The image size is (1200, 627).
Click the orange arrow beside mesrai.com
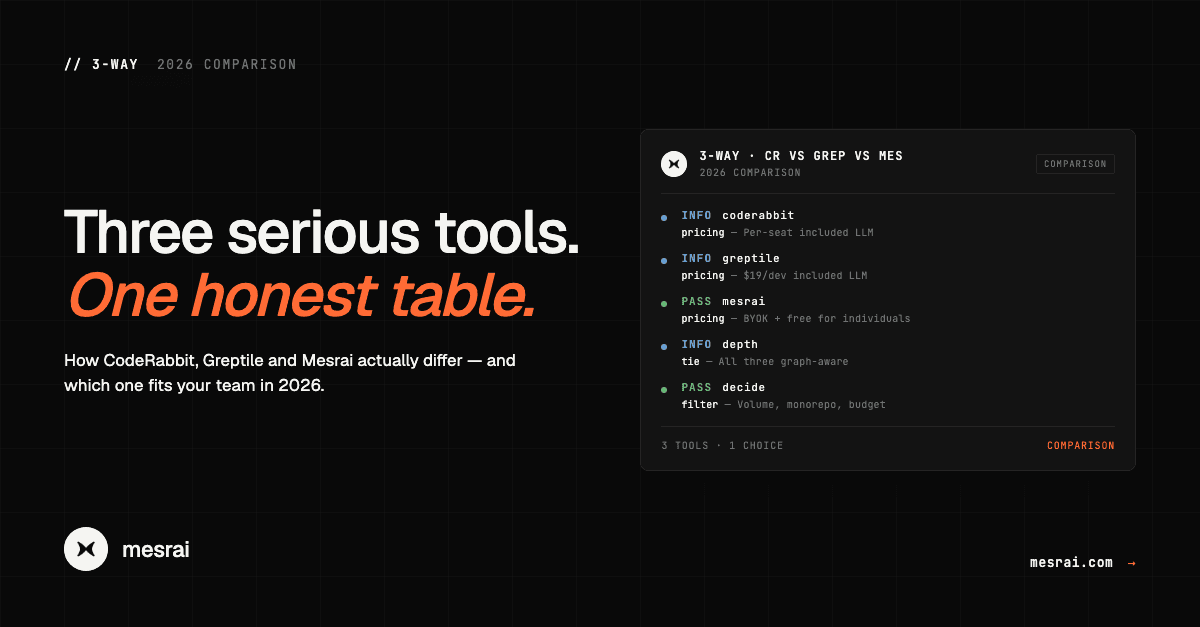1131,563
